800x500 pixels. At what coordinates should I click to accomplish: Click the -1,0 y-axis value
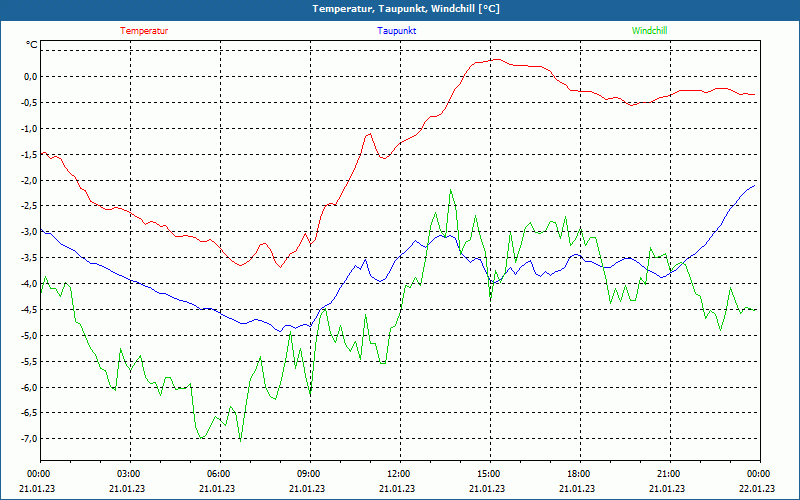30,129
